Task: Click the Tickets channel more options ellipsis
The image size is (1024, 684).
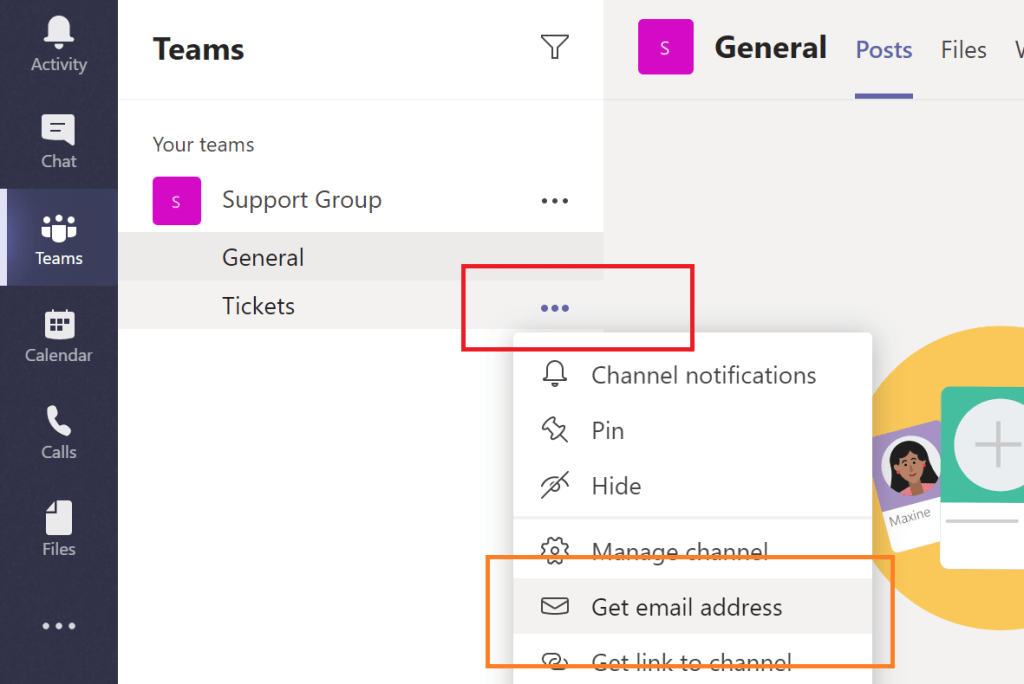Action: click(x=554, y=308)
